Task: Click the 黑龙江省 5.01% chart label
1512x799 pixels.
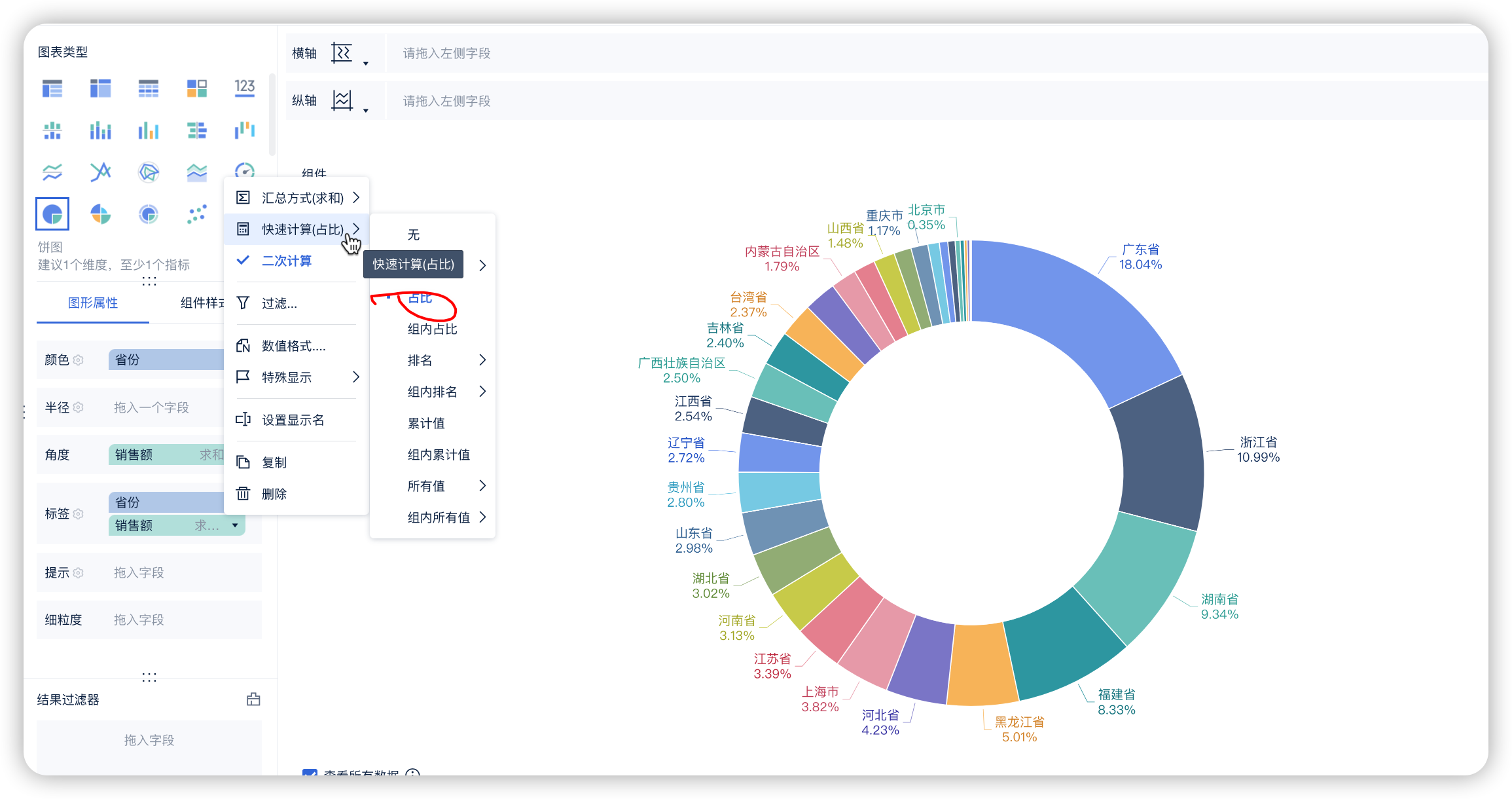Action: pyautogui.click(x=1019, y=730)
